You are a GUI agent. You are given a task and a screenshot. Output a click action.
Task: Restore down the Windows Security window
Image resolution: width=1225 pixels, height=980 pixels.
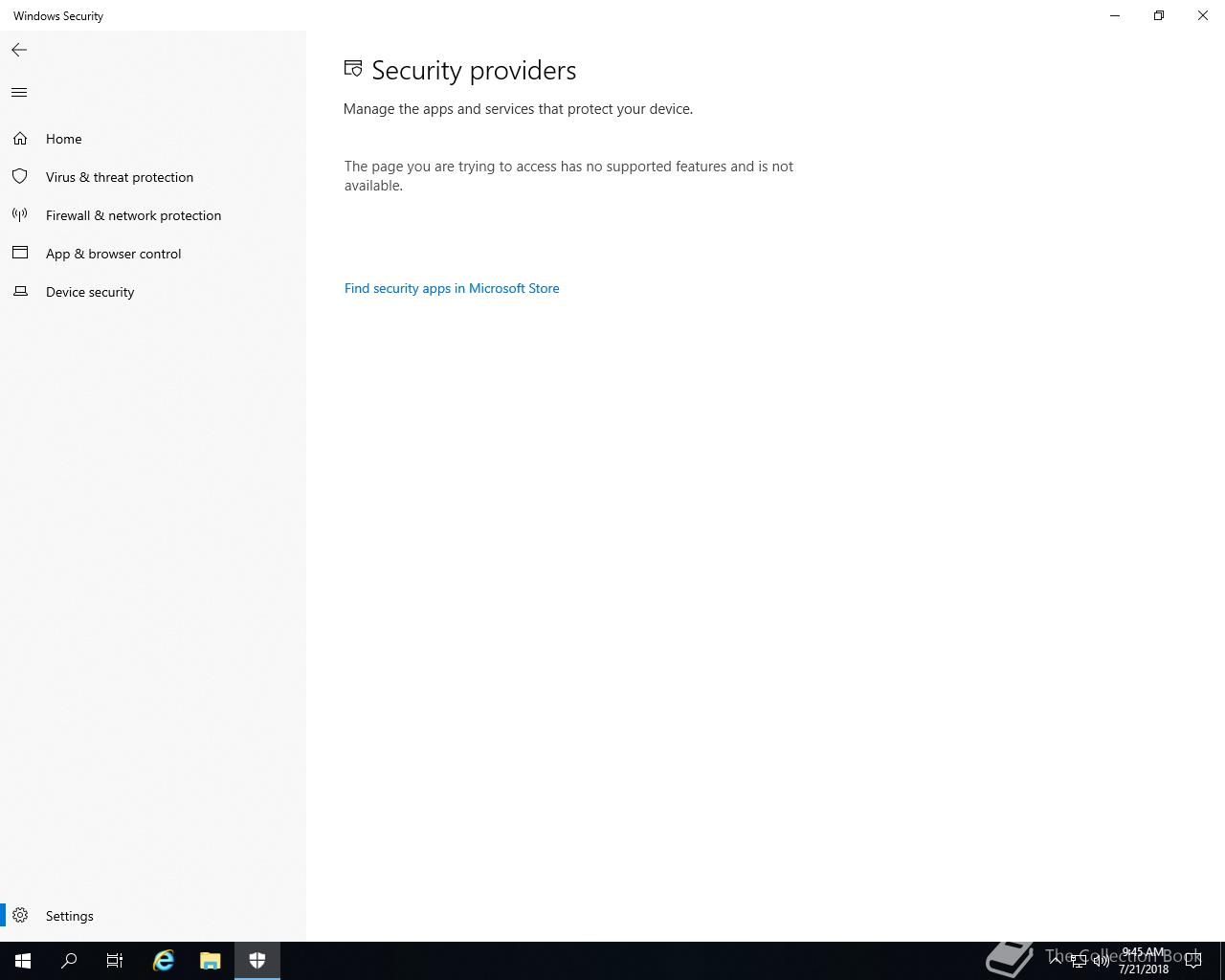point(1159,15)
